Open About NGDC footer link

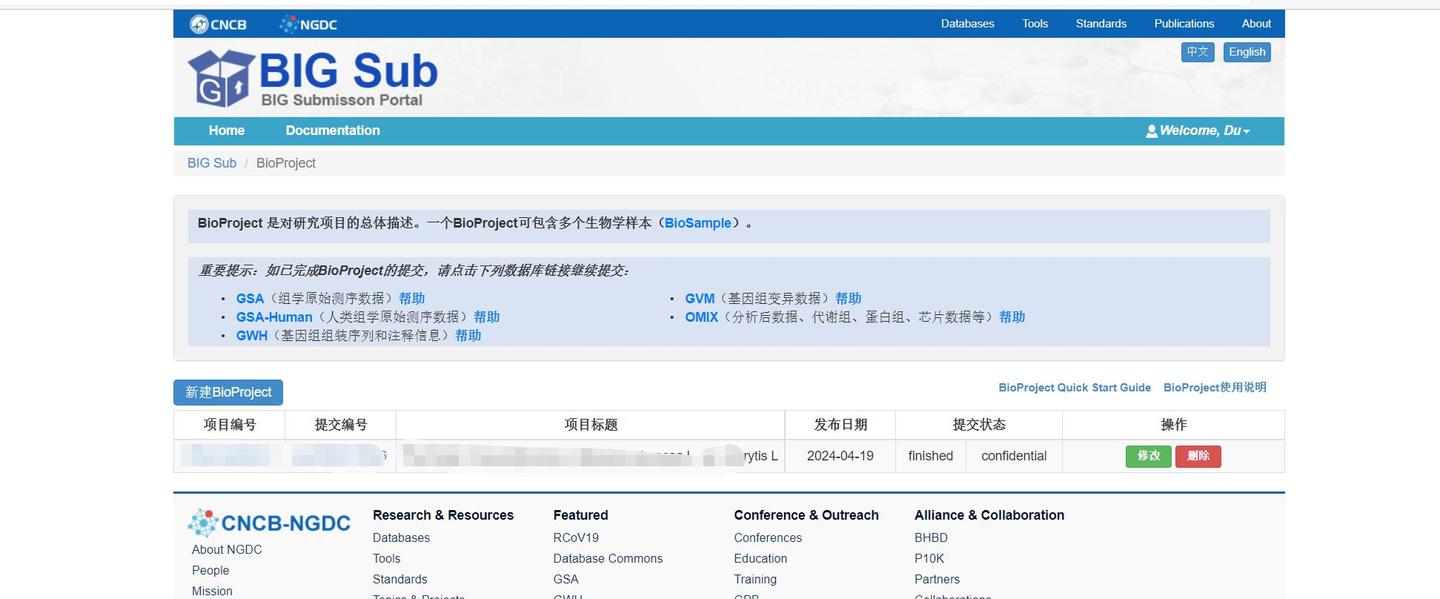click(227, 550)
